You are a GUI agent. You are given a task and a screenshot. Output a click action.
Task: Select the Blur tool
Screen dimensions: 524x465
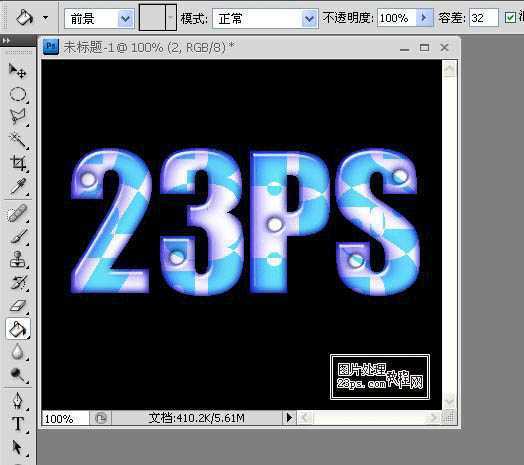coord(17,352)
